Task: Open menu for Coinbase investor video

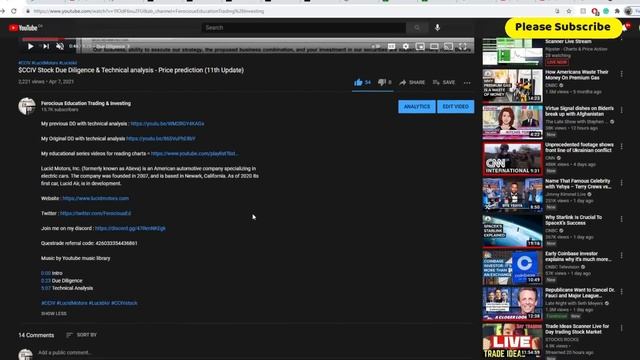Action: click(622, 256)
